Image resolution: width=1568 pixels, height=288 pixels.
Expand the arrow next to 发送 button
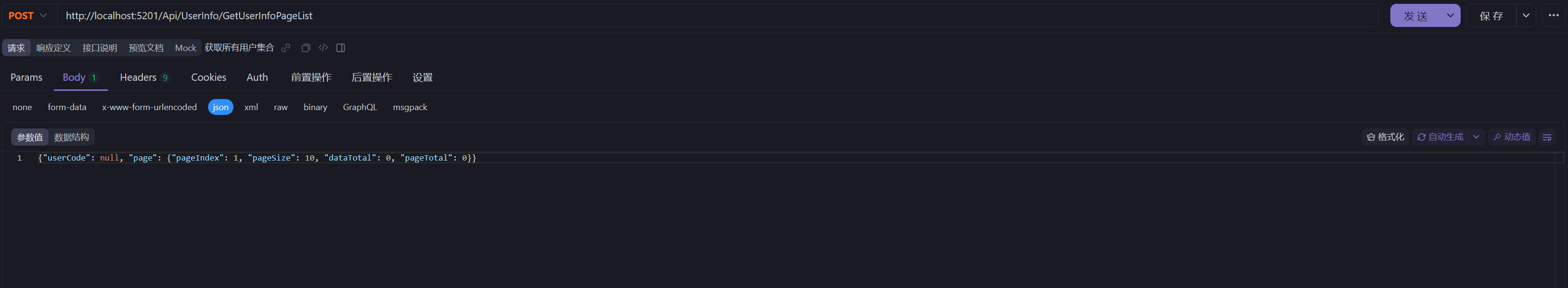[1450, 16]
